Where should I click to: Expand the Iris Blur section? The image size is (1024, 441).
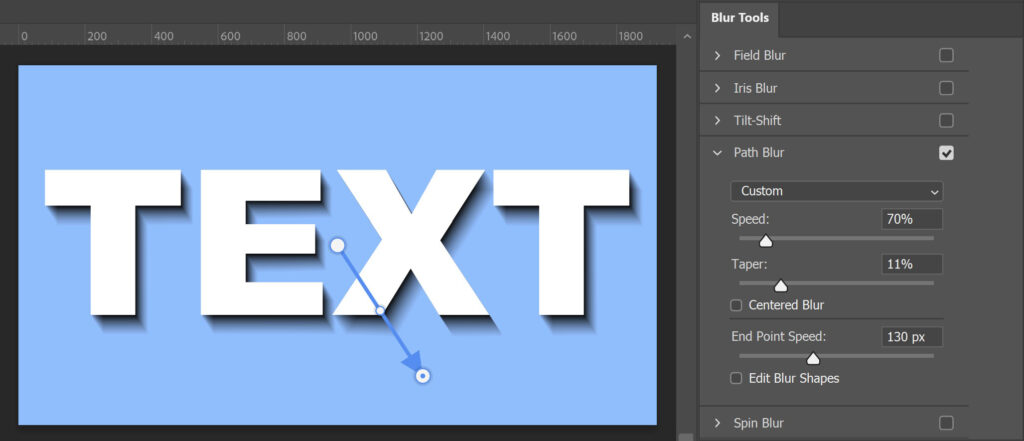click(718, 88)
